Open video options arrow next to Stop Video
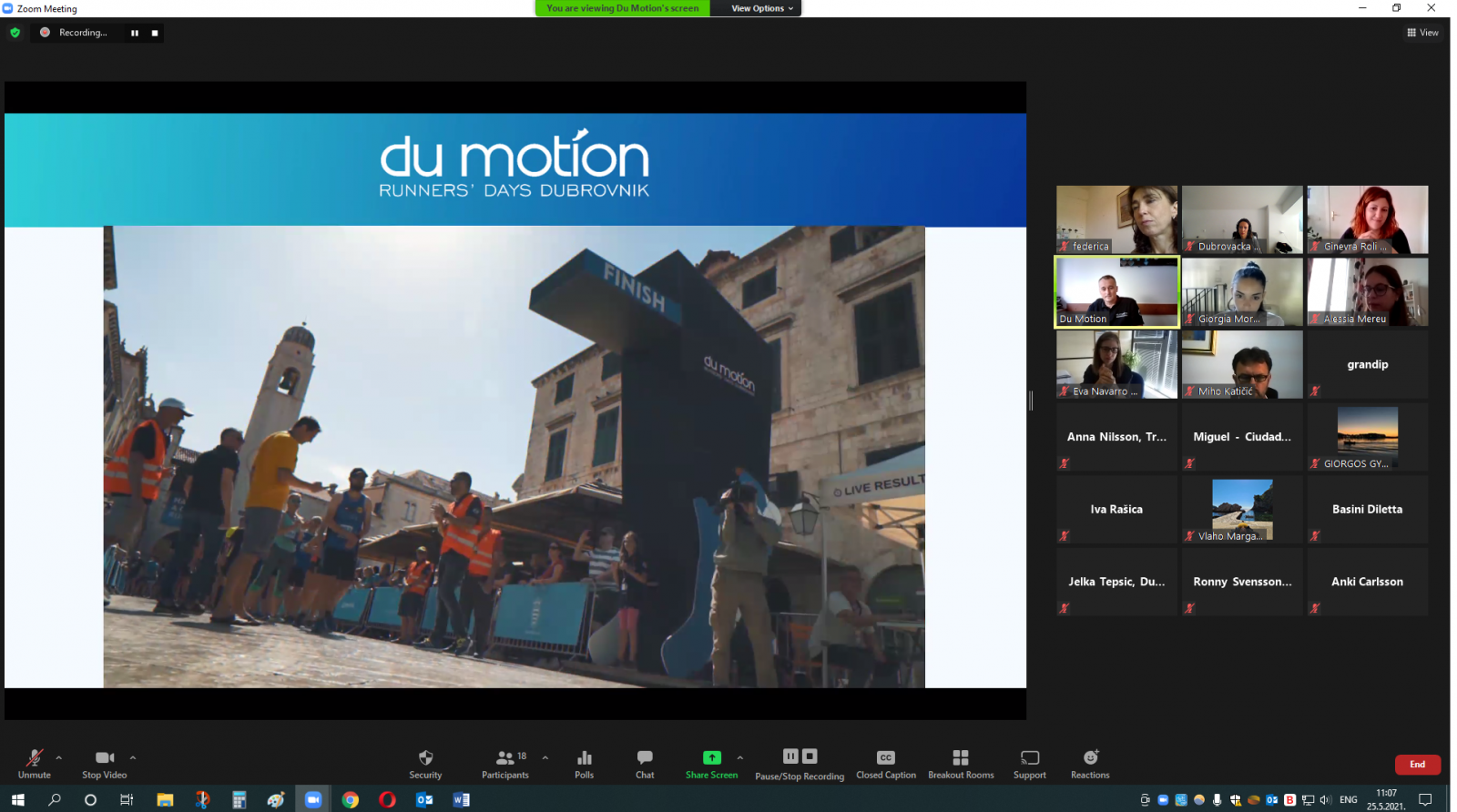The width and height of the screenshot is (1457, 812). point(133,757)
